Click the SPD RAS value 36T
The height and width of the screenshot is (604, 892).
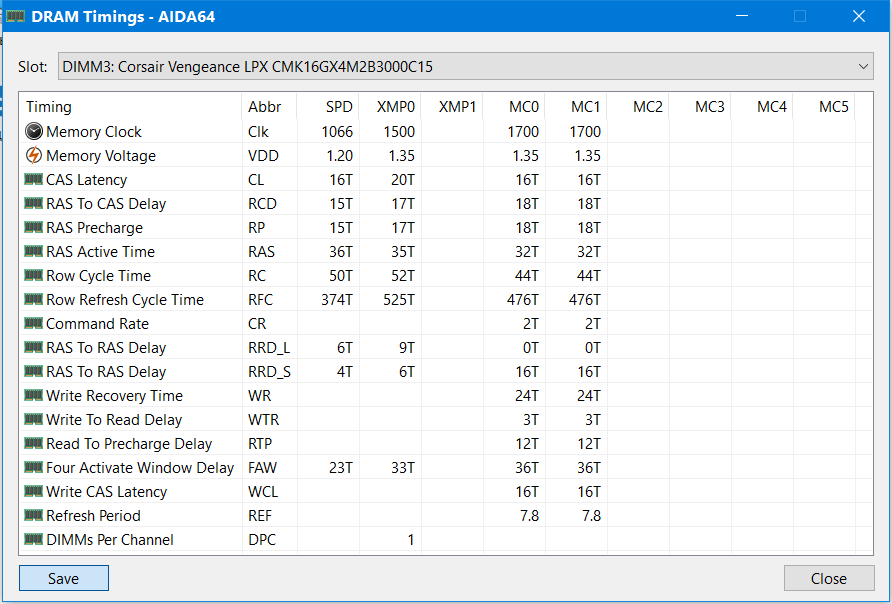[341, 251]
